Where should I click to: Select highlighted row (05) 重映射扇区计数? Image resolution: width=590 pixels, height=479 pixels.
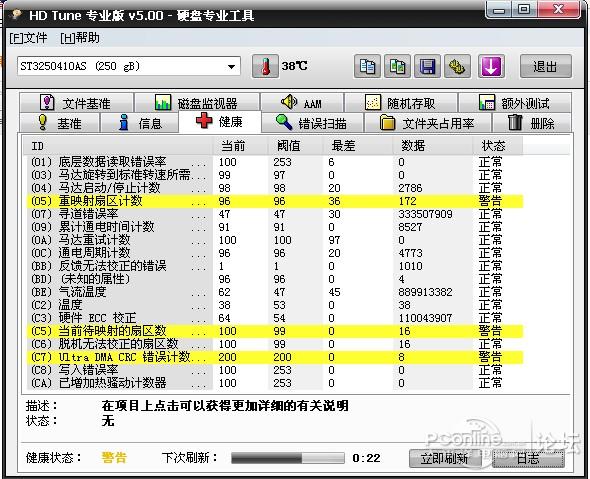point(275,201)
